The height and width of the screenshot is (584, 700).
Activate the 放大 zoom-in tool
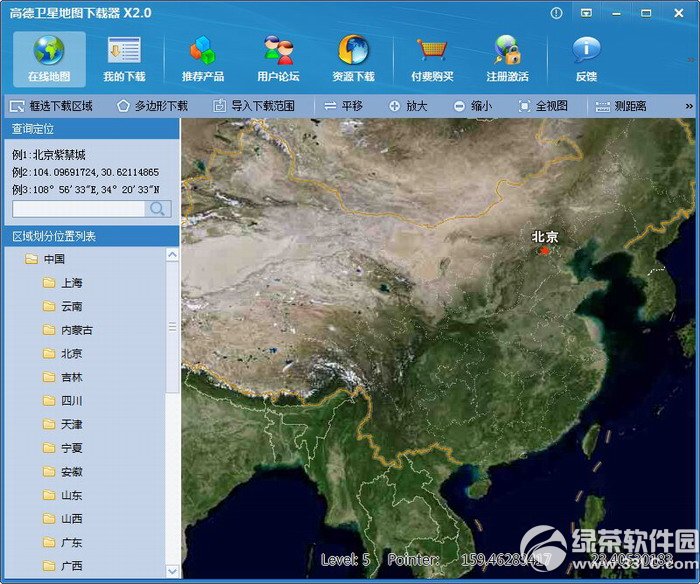(408, 106)
